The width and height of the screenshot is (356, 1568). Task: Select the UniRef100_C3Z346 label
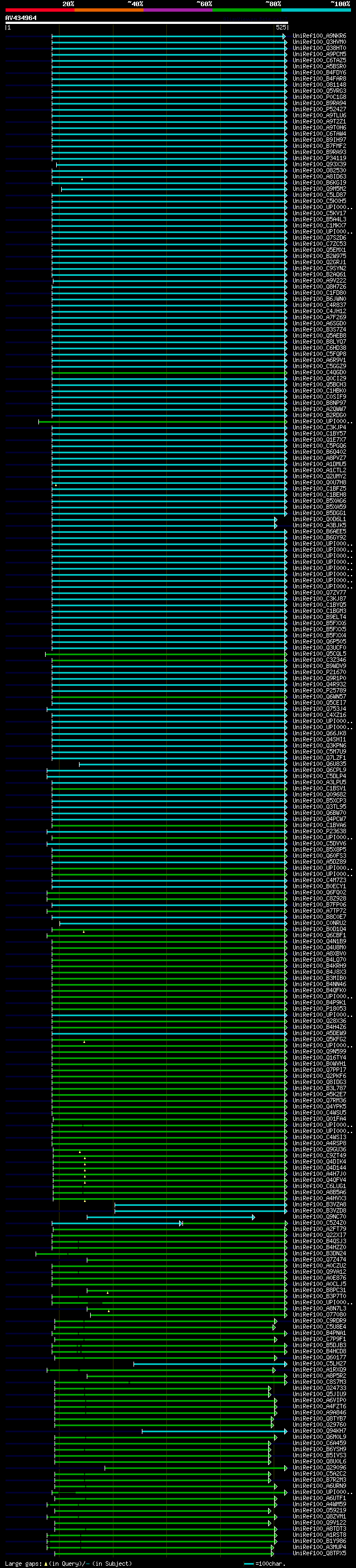tap(319, 660)
